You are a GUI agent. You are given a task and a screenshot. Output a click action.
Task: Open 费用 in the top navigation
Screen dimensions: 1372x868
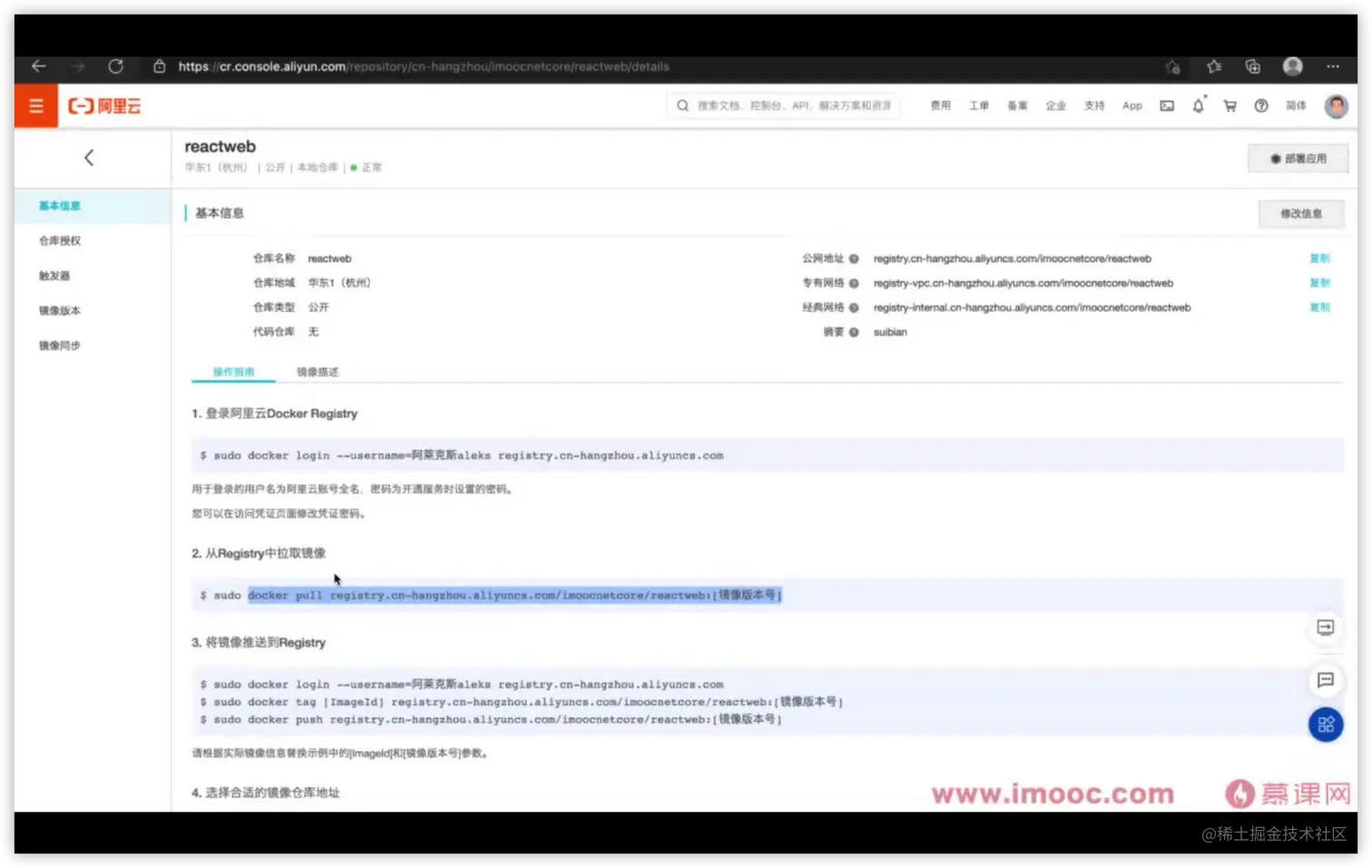(941, 106)
